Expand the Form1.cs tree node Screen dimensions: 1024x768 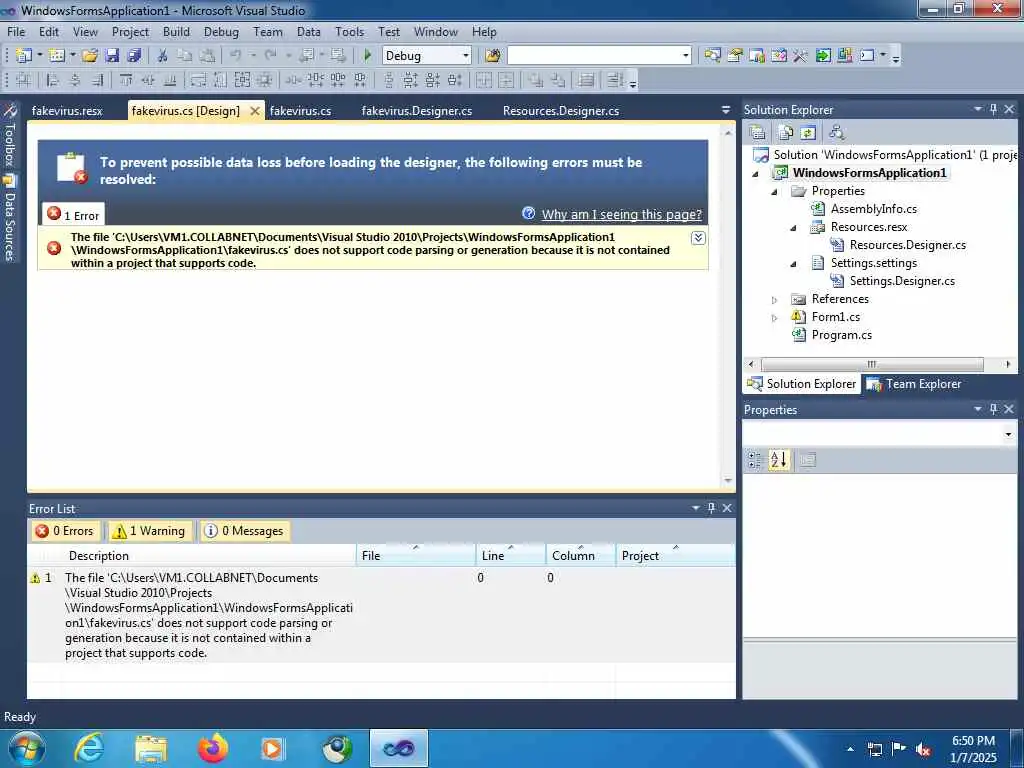click(x=775, y=317)
